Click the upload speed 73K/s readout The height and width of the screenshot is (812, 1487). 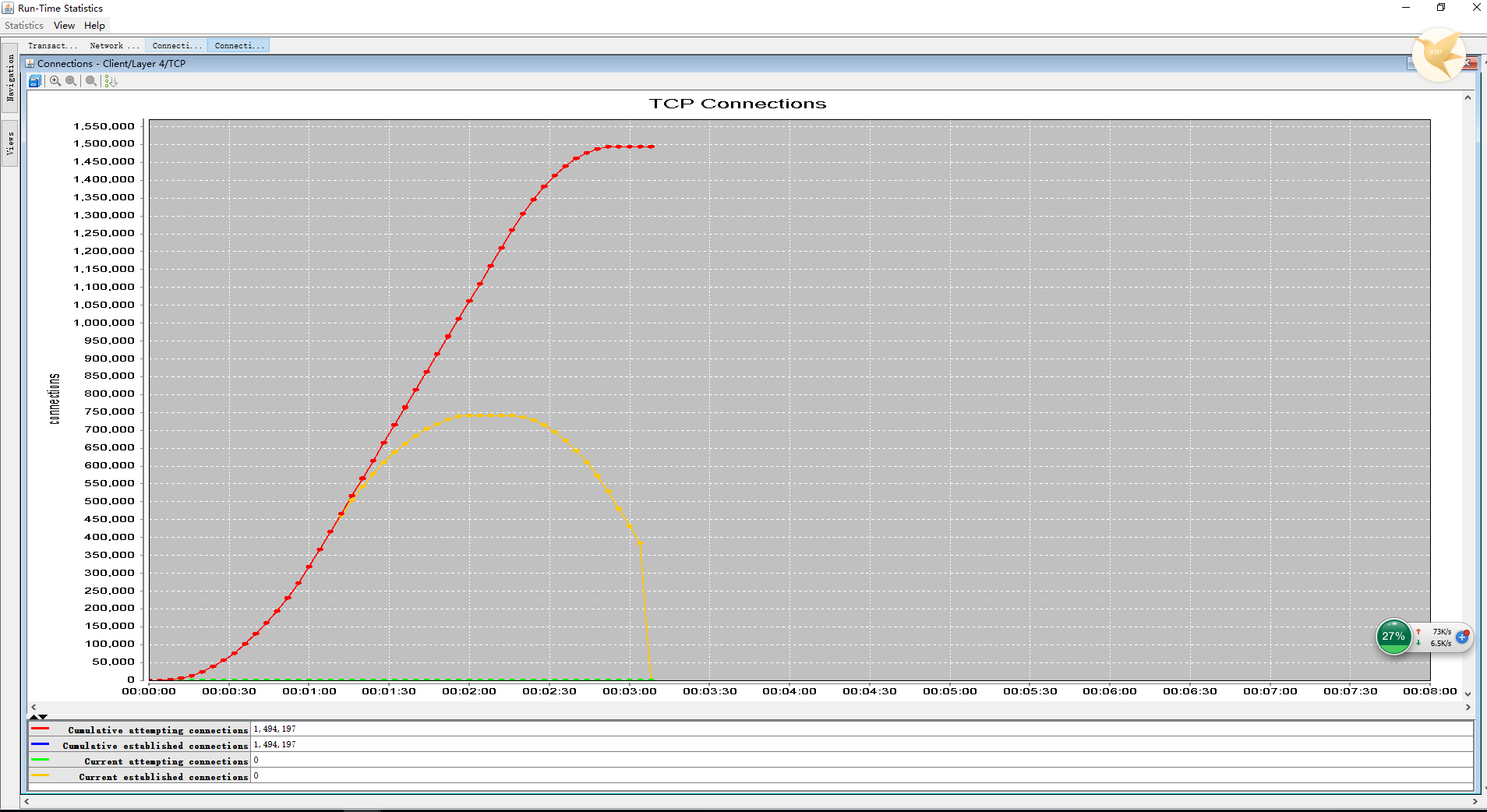tap(1442, 632)
